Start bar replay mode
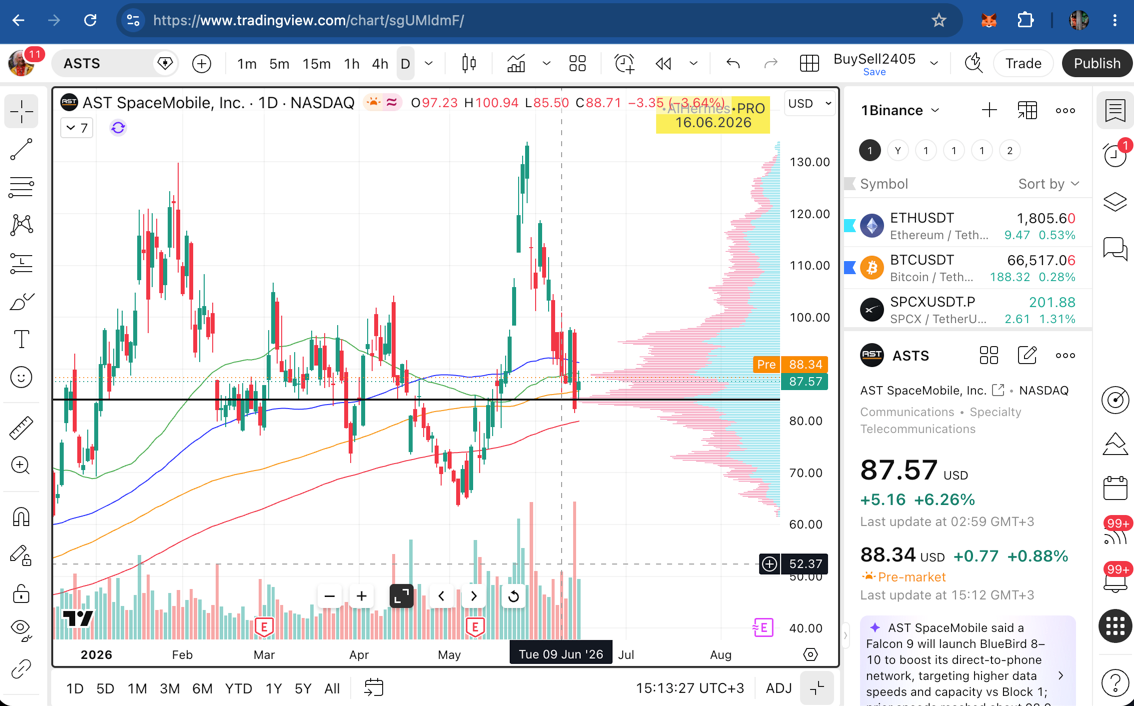The height and width of the screenshot is (706, 1134). 663,64
